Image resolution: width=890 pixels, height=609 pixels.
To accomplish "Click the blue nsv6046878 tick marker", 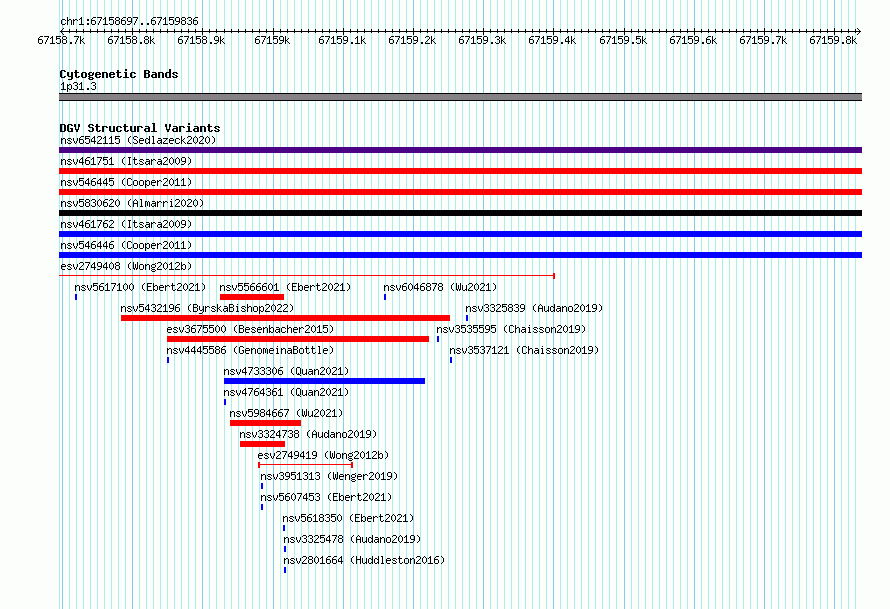I will (385, 297).
